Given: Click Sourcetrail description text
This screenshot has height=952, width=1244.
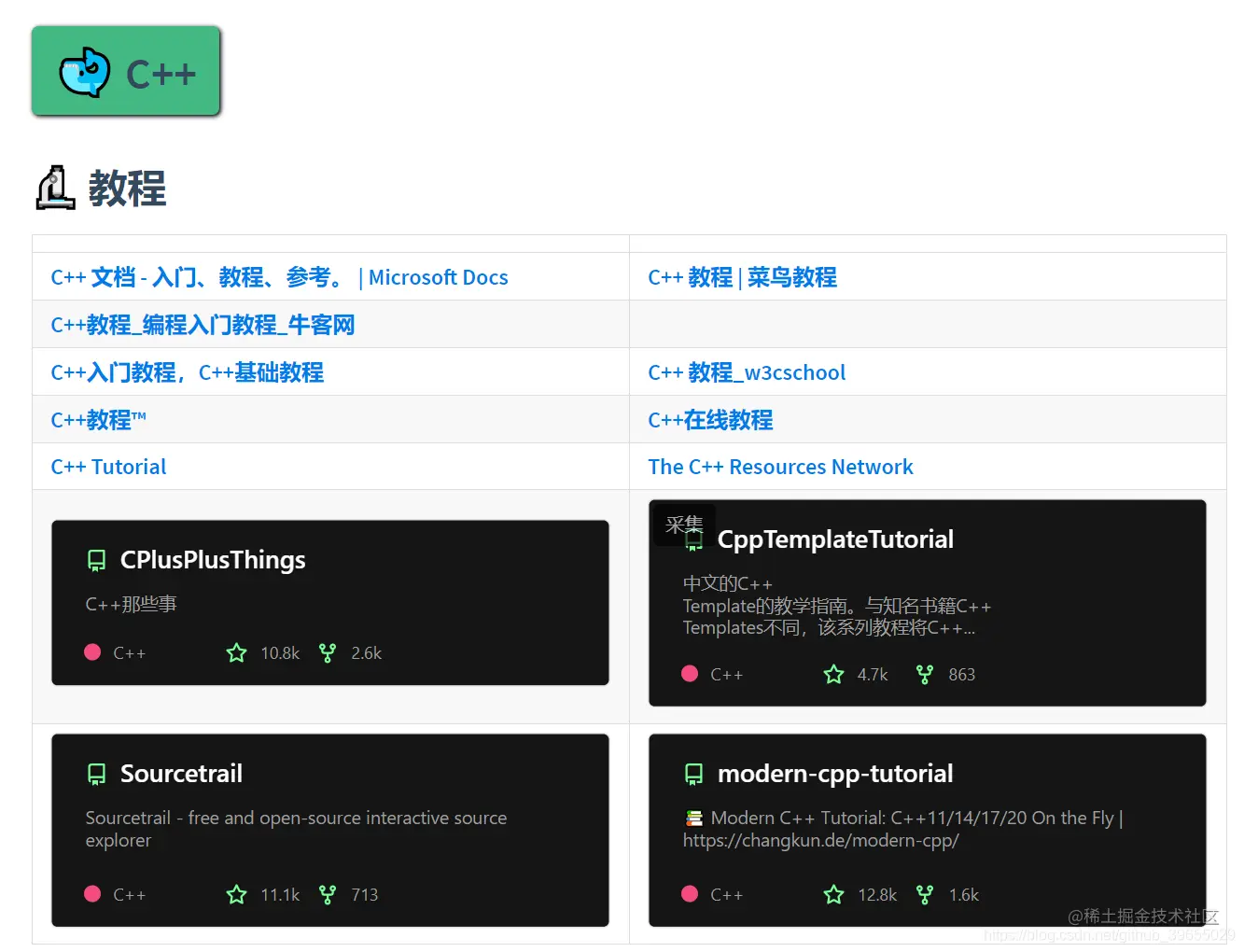Looking at the screenshot, I should click(x=296, y=829).
